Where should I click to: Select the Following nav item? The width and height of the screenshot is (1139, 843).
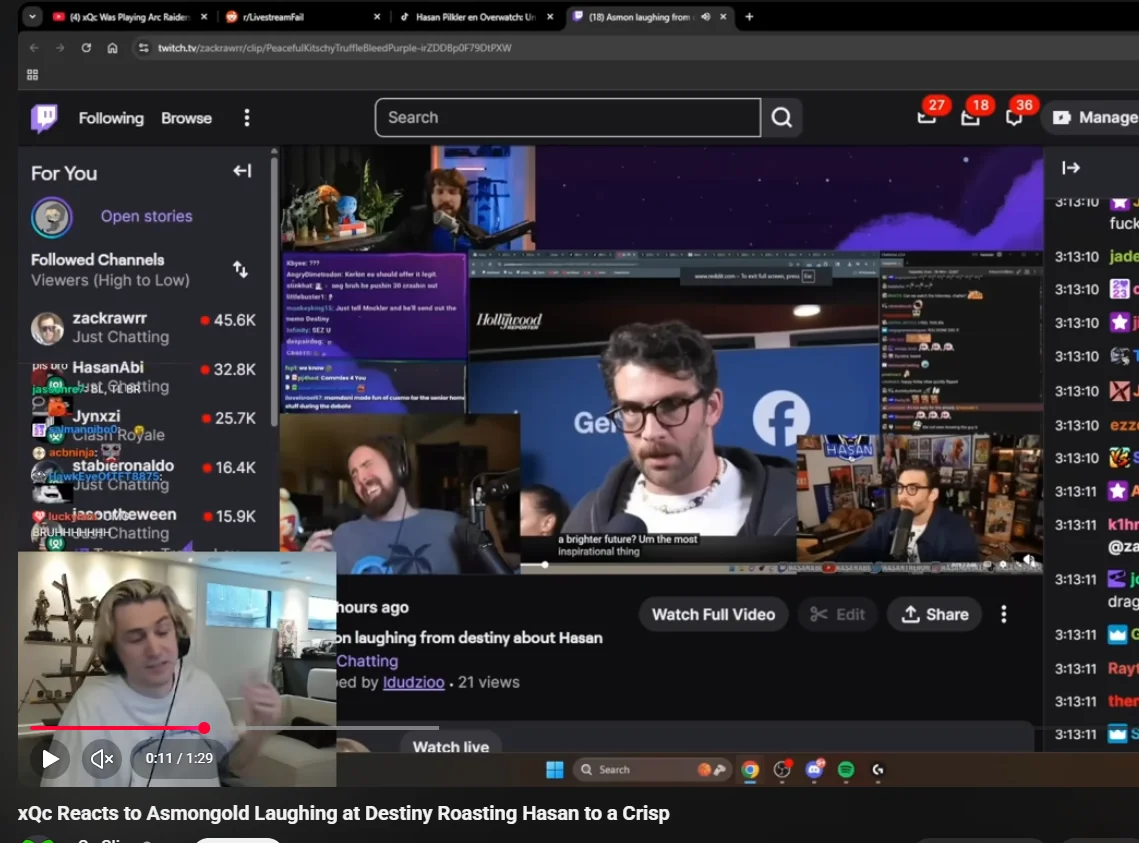[111, 118]
